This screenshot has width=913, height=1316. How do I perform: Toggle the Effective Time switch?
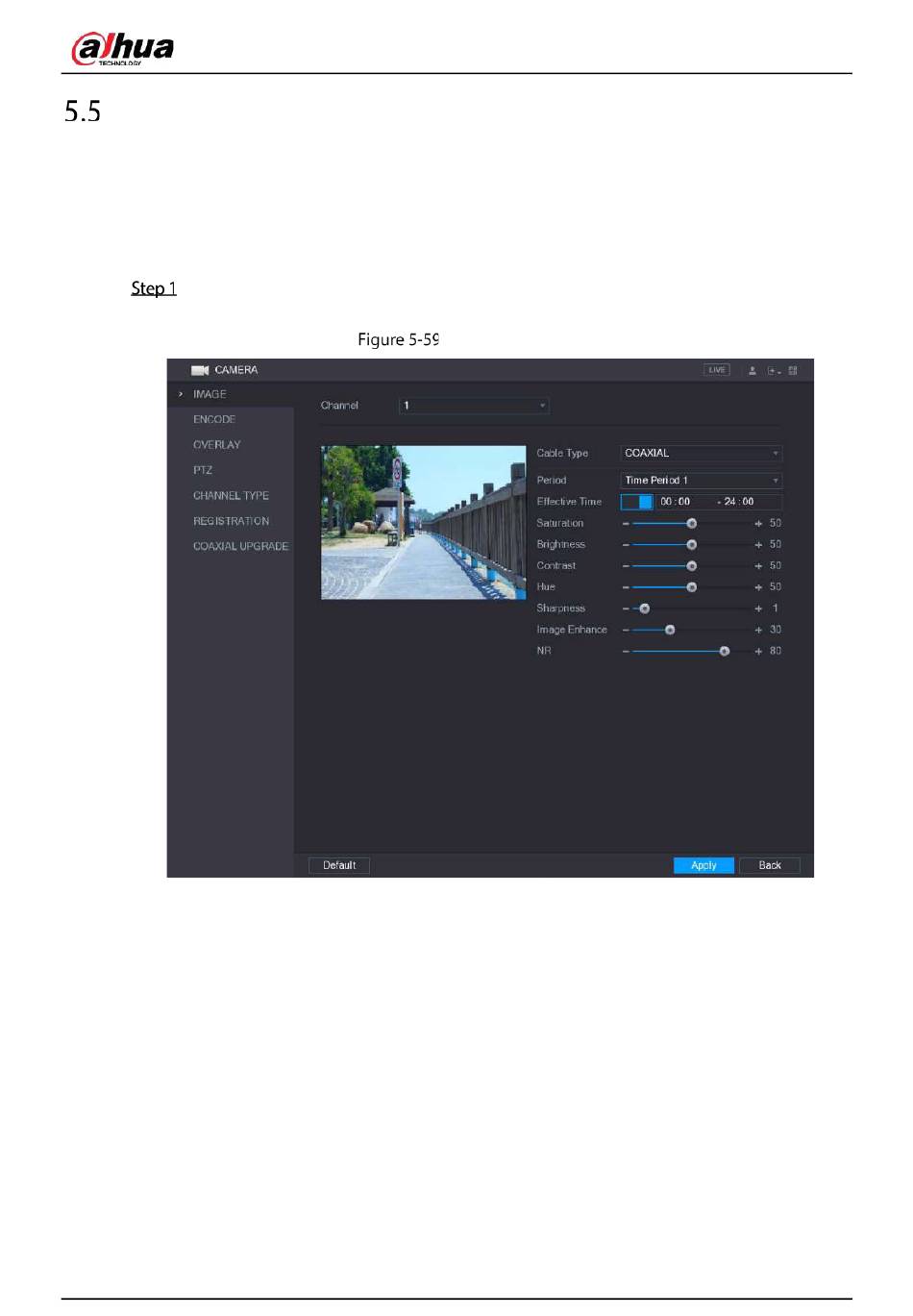[x=636, y=502]
